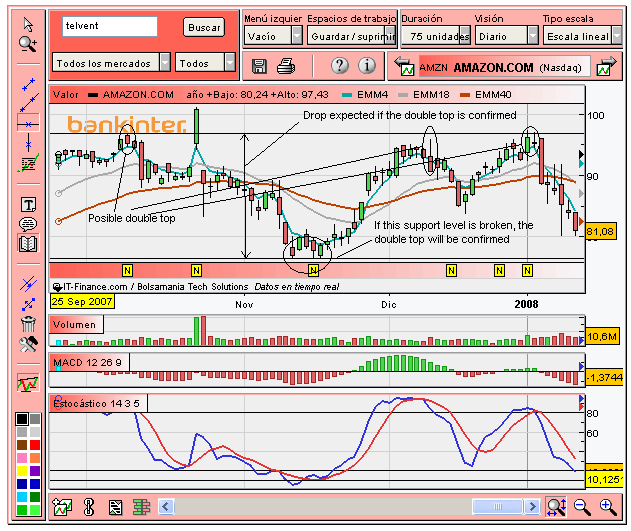Pick the dark green color swatch
The image size is (631, 531).
[x=35, y=497]
